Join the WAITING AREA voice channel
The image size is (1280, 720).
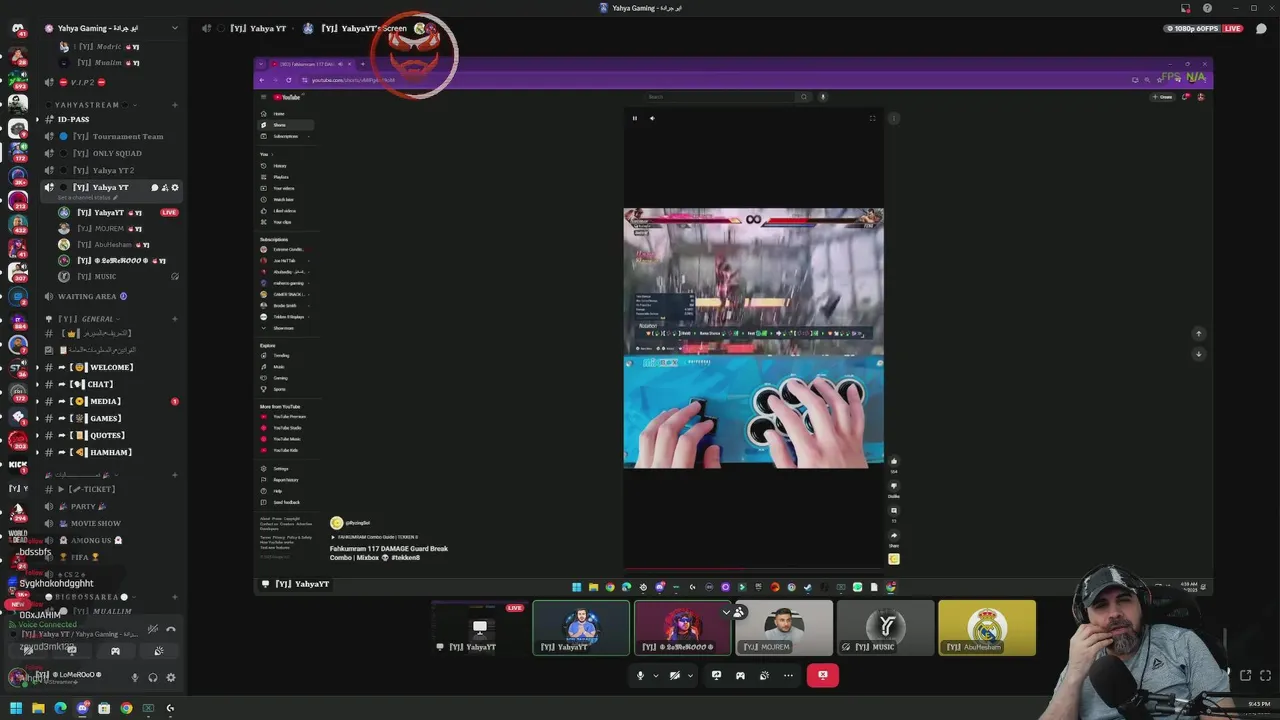click(110, 296)
